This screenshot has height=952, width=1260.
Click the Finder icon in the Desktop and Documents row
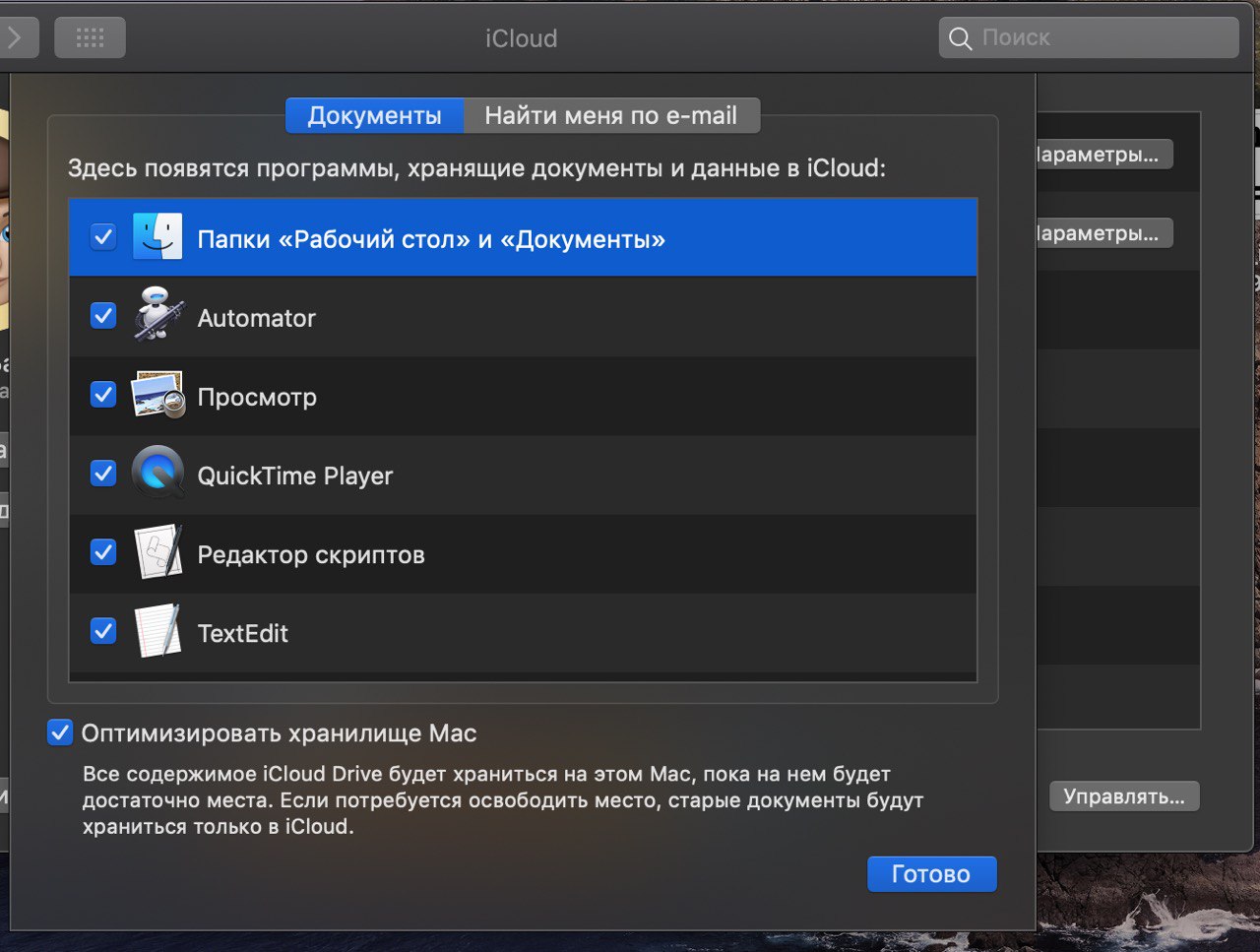click(x=157, y=236)
